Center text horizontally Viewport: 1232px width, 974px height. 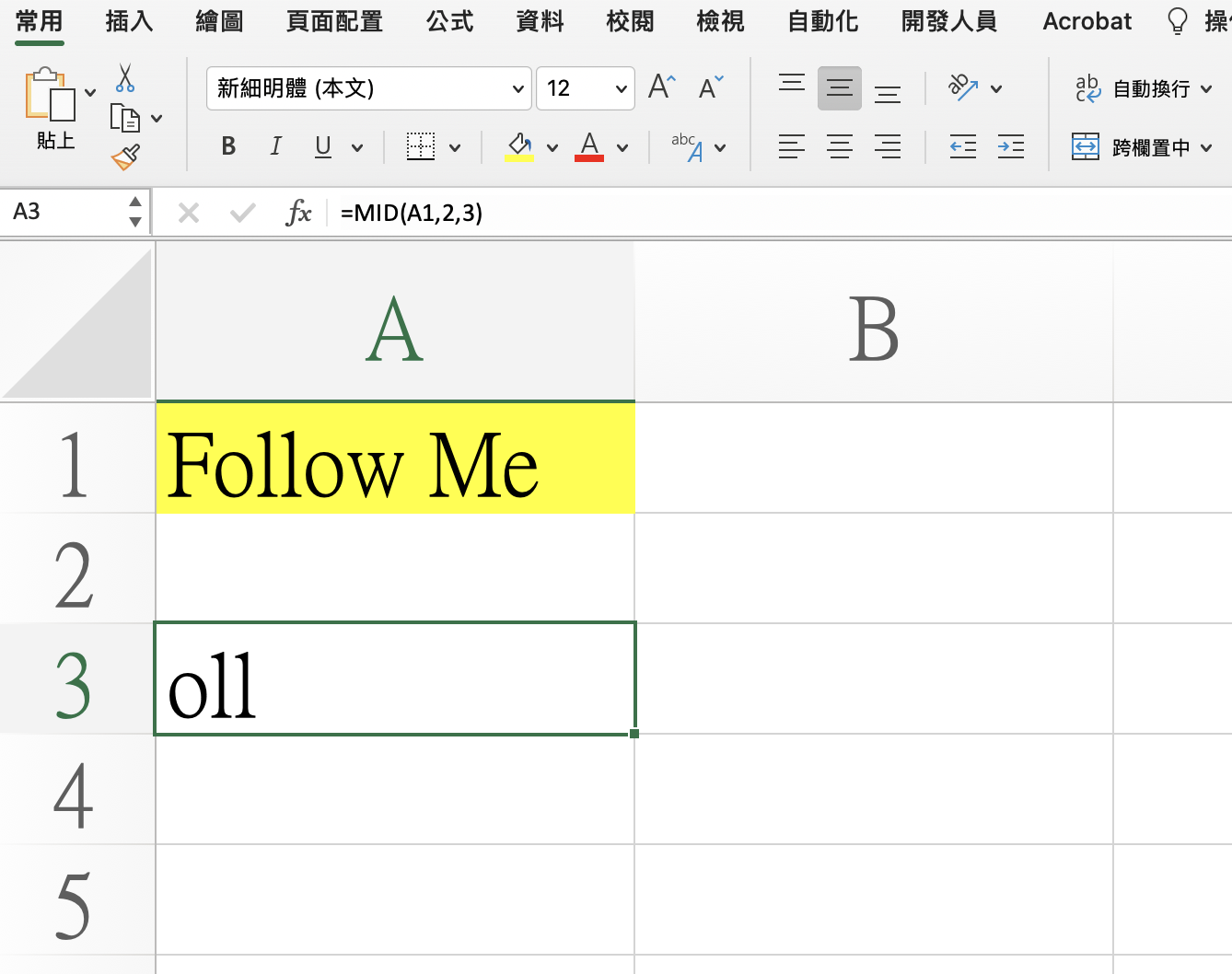840,146
